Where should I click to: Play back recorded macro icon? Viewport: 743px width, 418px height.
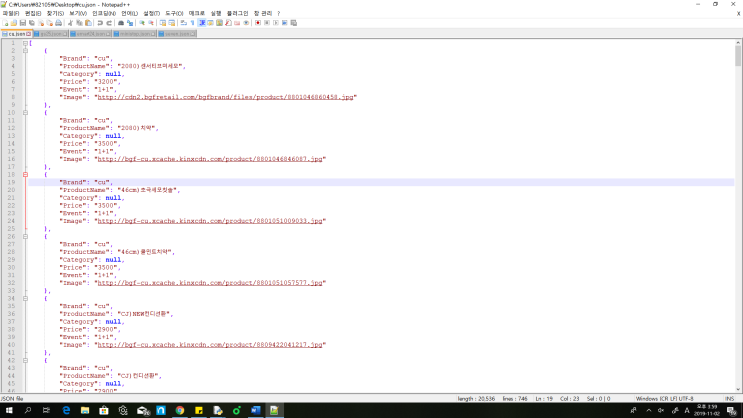[x=276, y=23]
